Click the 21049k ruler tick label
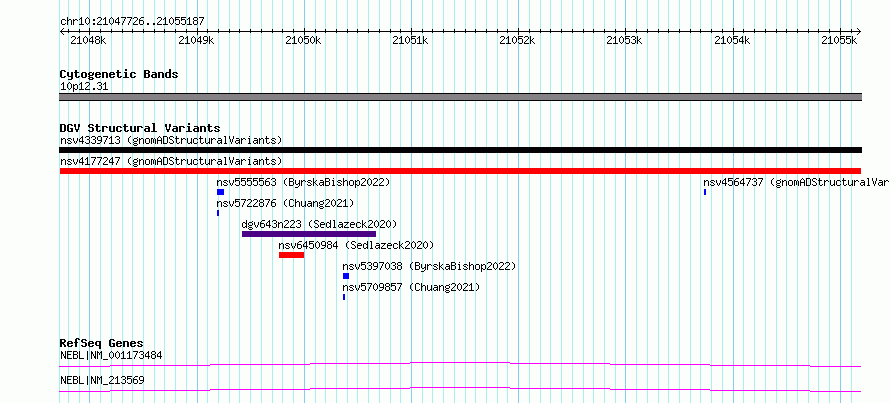The height and width of the screenshot is (403, 890). pos(196,40)
